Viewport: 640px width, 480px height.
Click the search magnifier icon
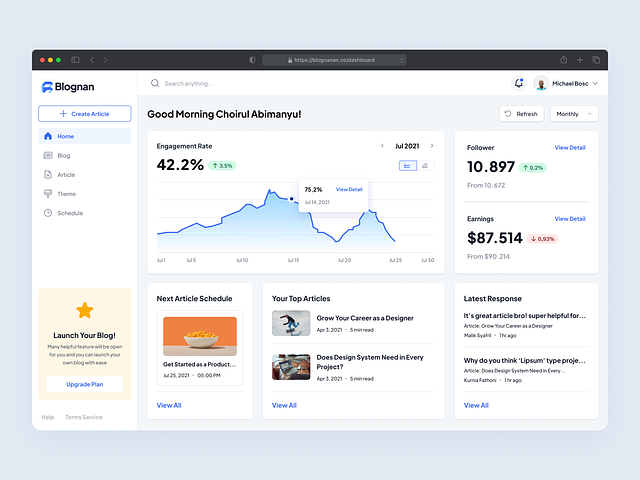[x=155, y=83]
